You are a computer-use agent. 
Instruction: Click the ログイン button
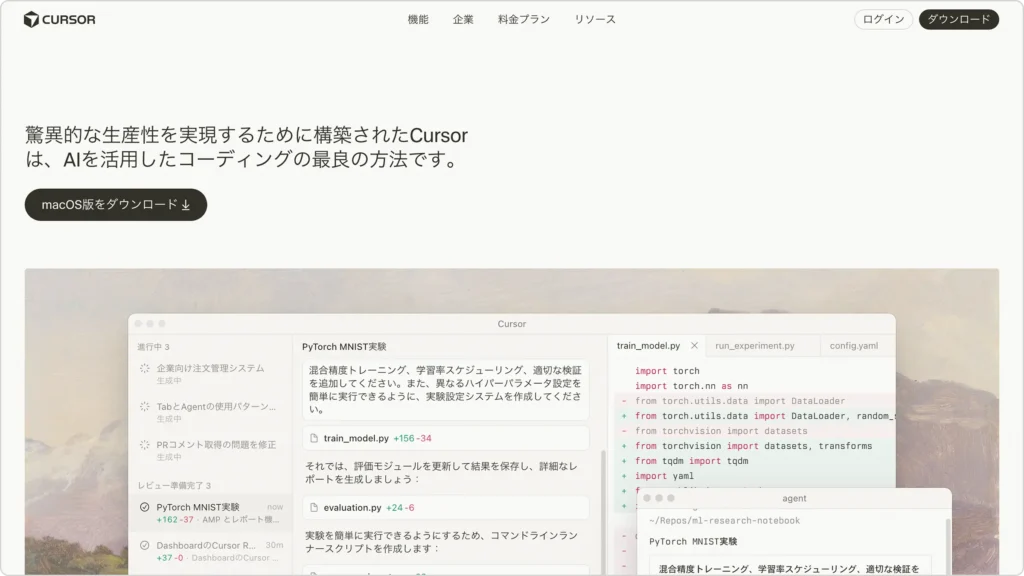(x=882, y=18)
